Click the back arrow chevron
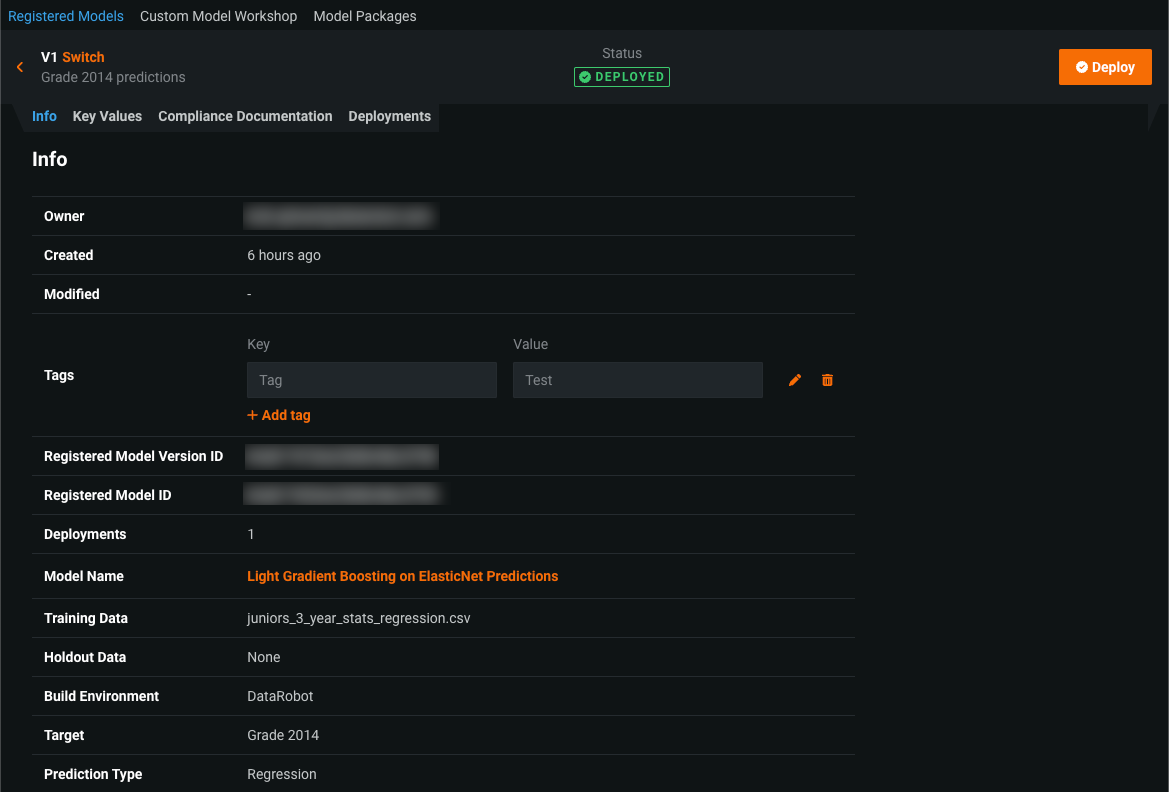 20,67
